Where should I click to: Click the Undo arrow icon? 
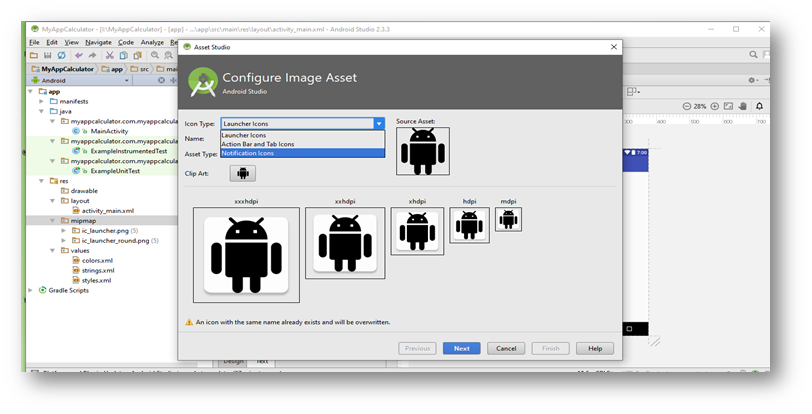point(79,55)
